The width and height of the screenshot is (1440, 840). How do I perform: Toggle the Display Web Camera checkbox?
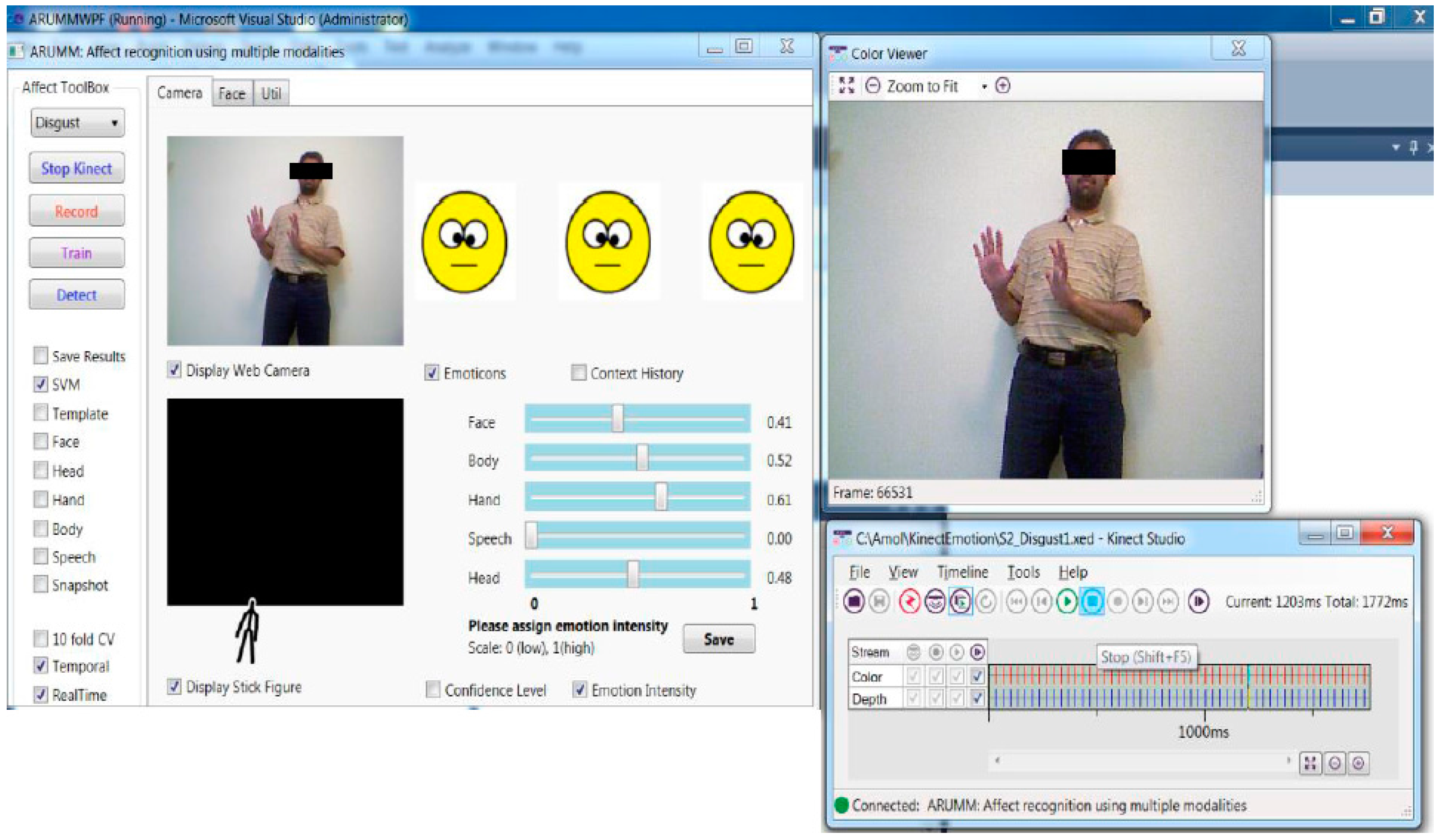click(x=174, y=370)
